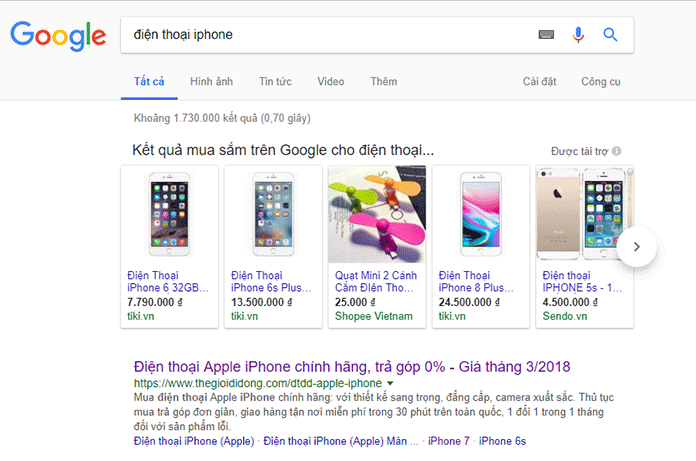696x461 pixels.
Task: Open the Cài đặt settings menu
Action: (x=539, y=81)
